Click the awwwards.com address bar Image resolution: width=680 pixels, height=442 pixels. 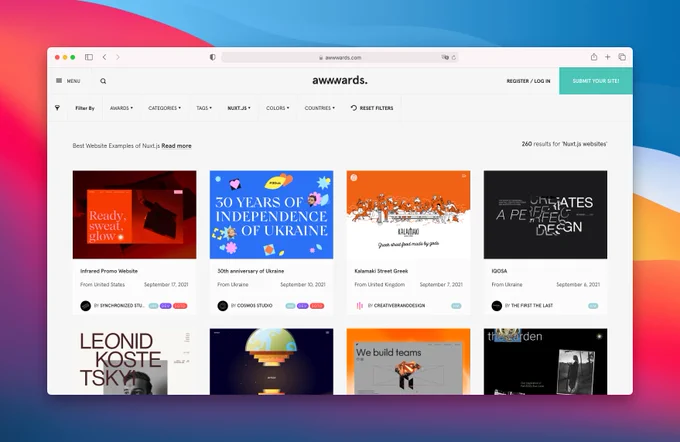tap(340, 57)
